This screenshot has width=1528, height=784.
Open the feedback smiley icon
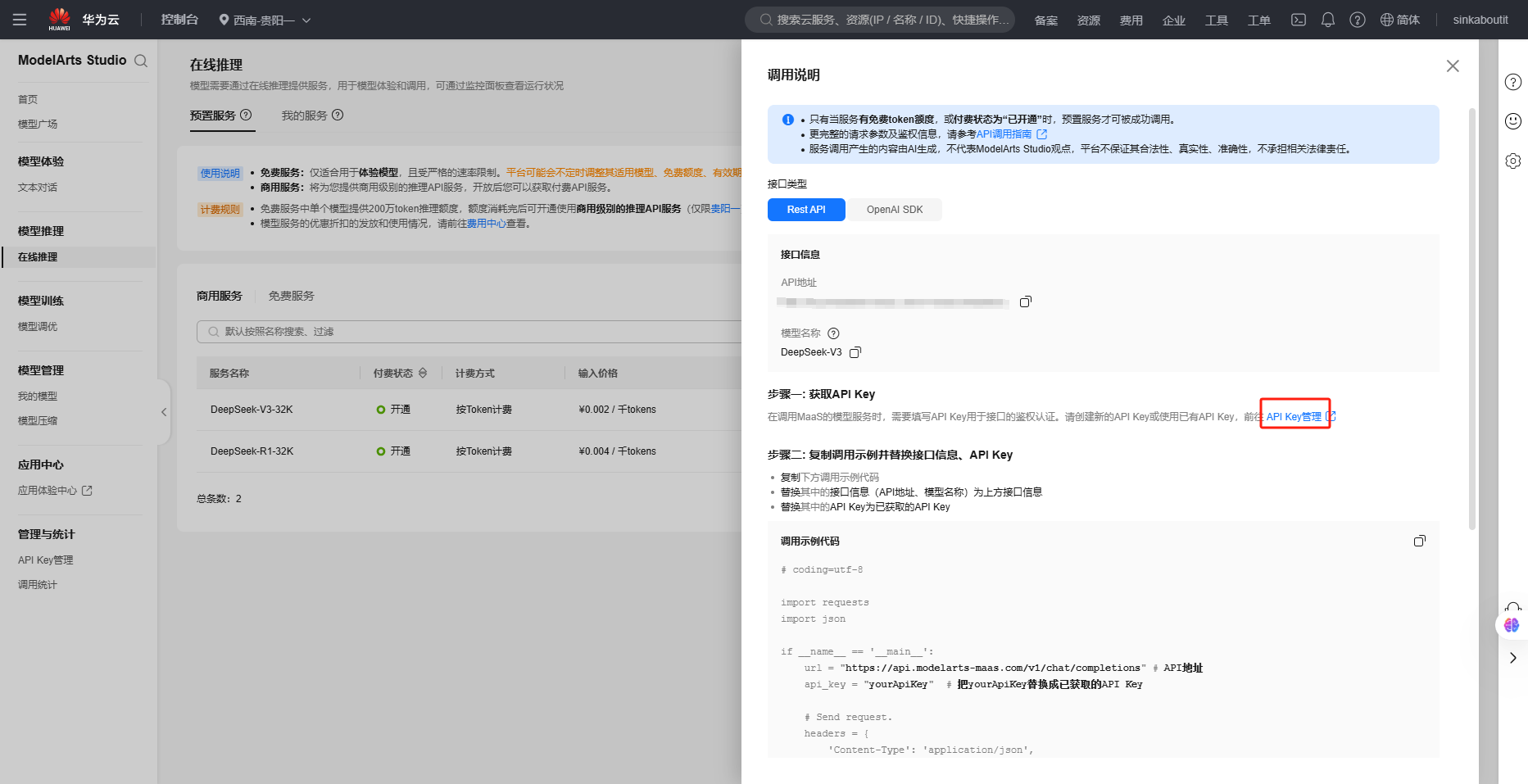[1513, 121]
